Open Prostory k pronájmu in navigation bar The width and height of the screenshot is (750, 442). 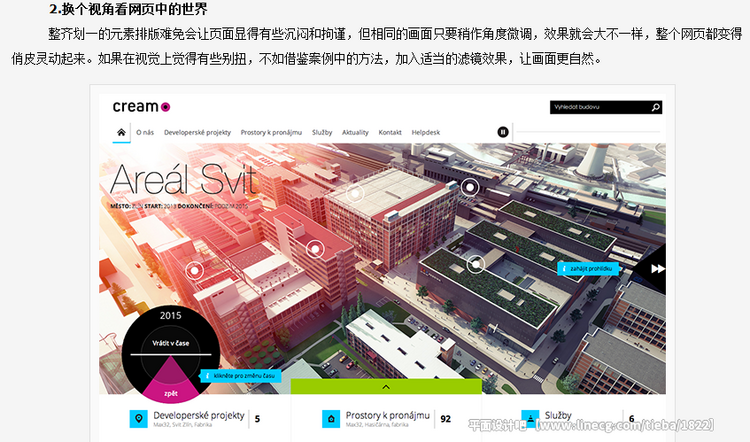tap(271, 132)
